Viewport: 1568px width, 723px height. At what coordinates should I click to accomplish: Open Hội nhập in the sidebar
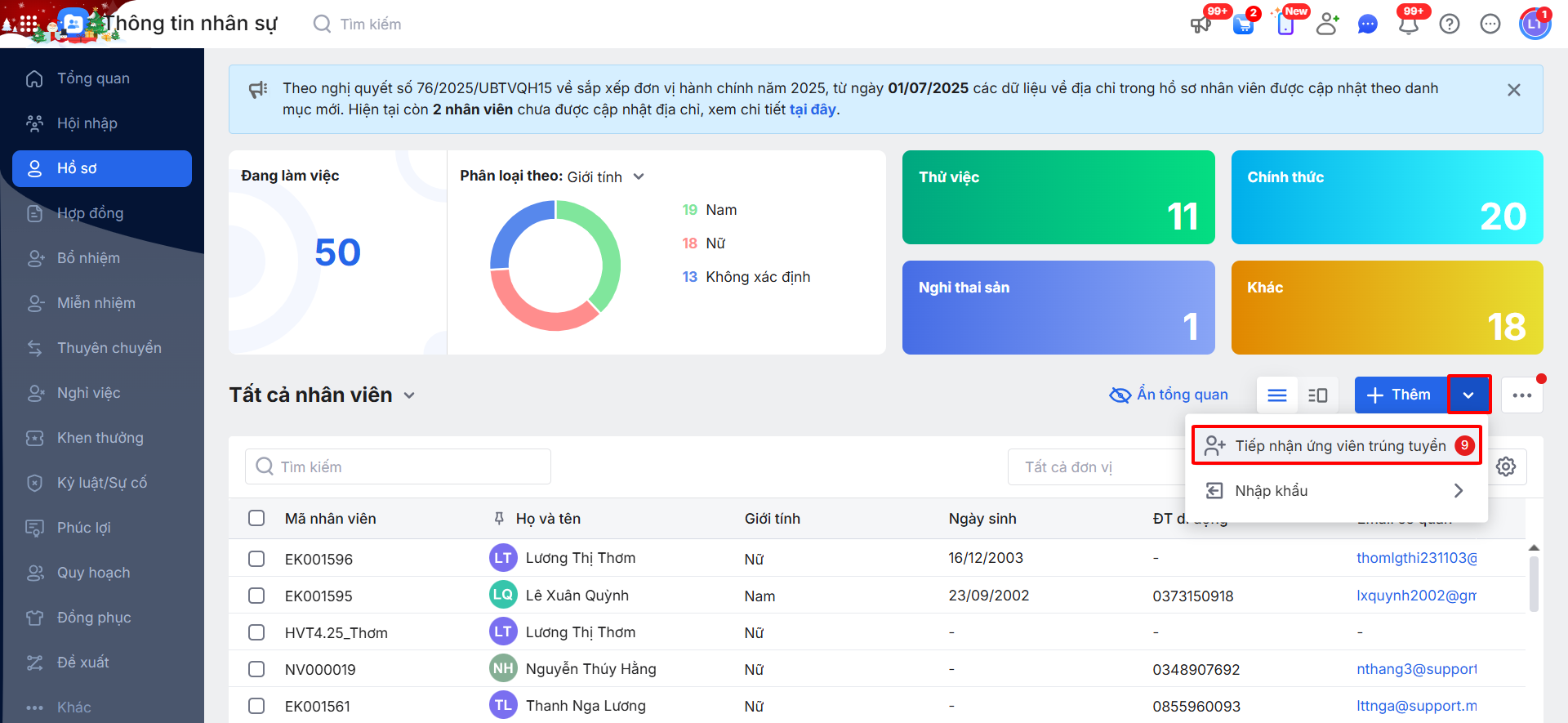tap(102, 123)
